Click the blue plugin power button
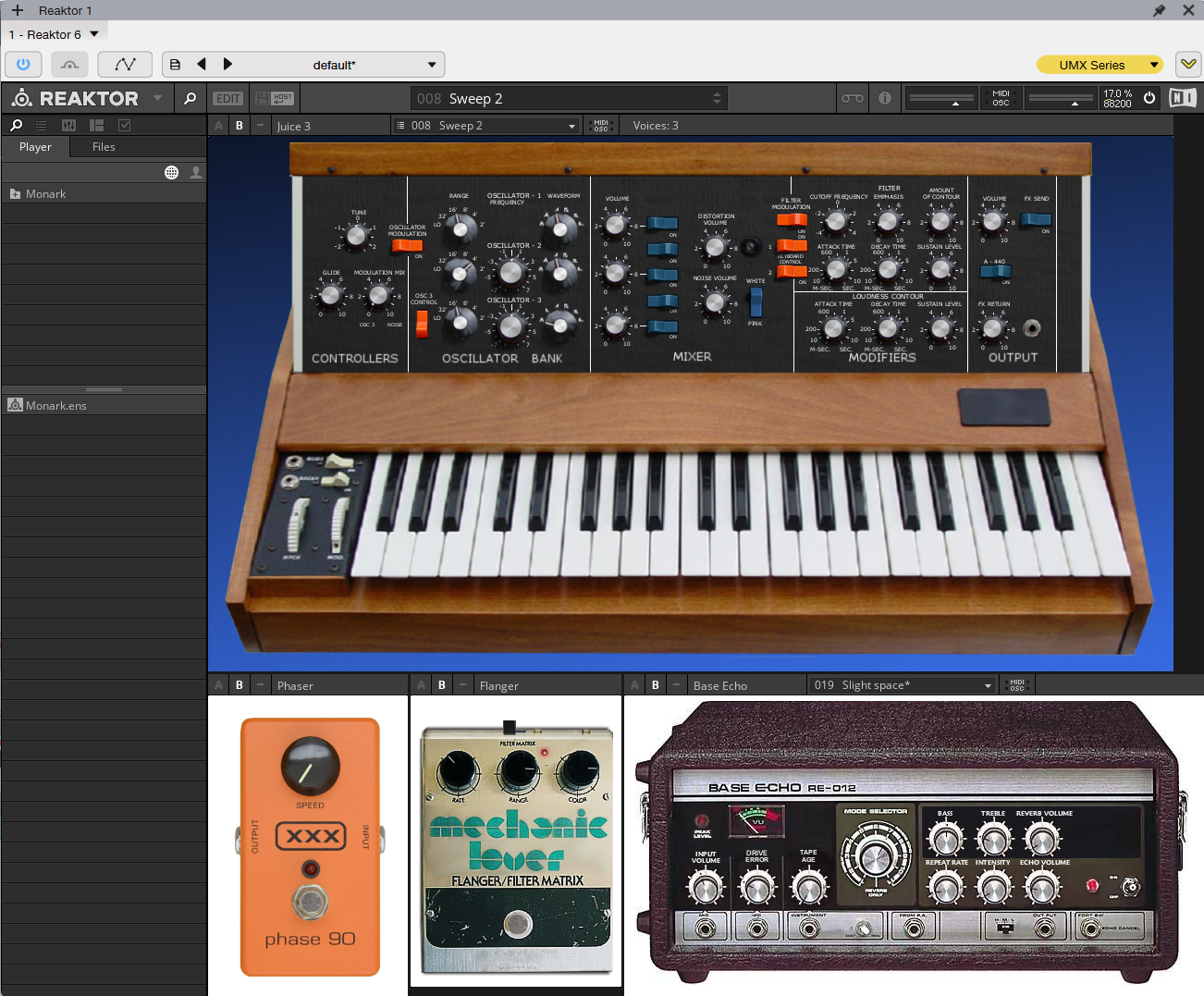 [x=23, y=65]
